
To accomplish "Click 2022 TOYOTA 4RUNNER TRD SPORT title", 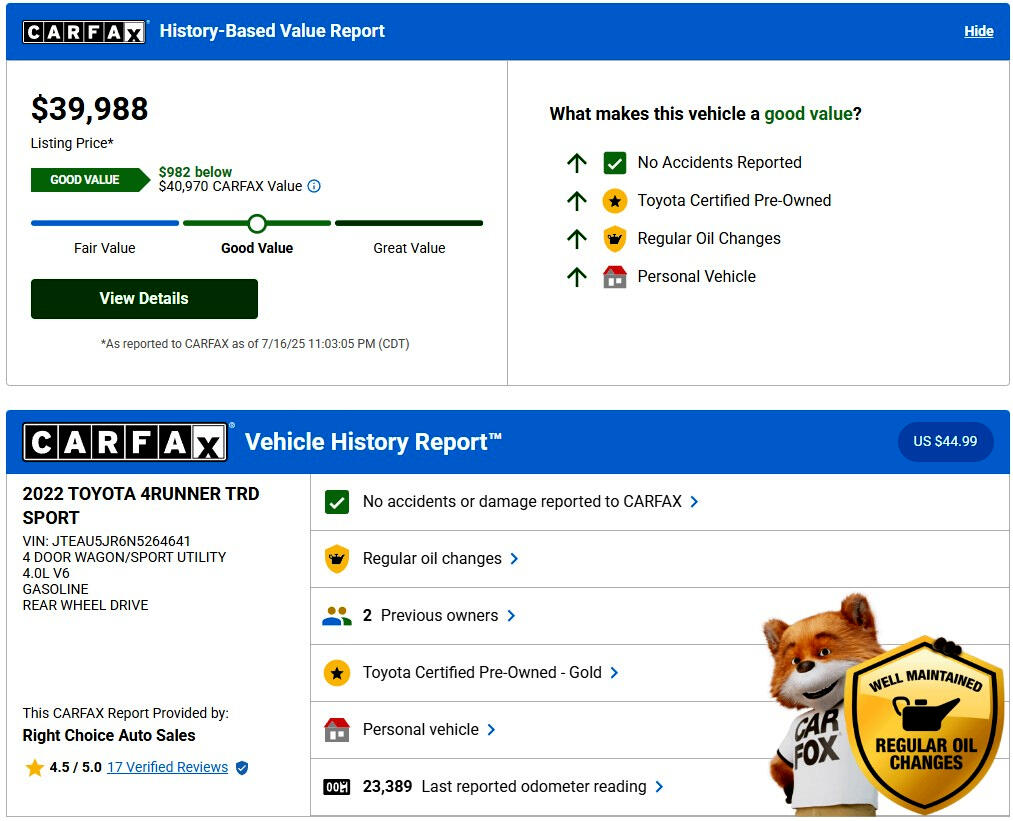I will (141, 506).
